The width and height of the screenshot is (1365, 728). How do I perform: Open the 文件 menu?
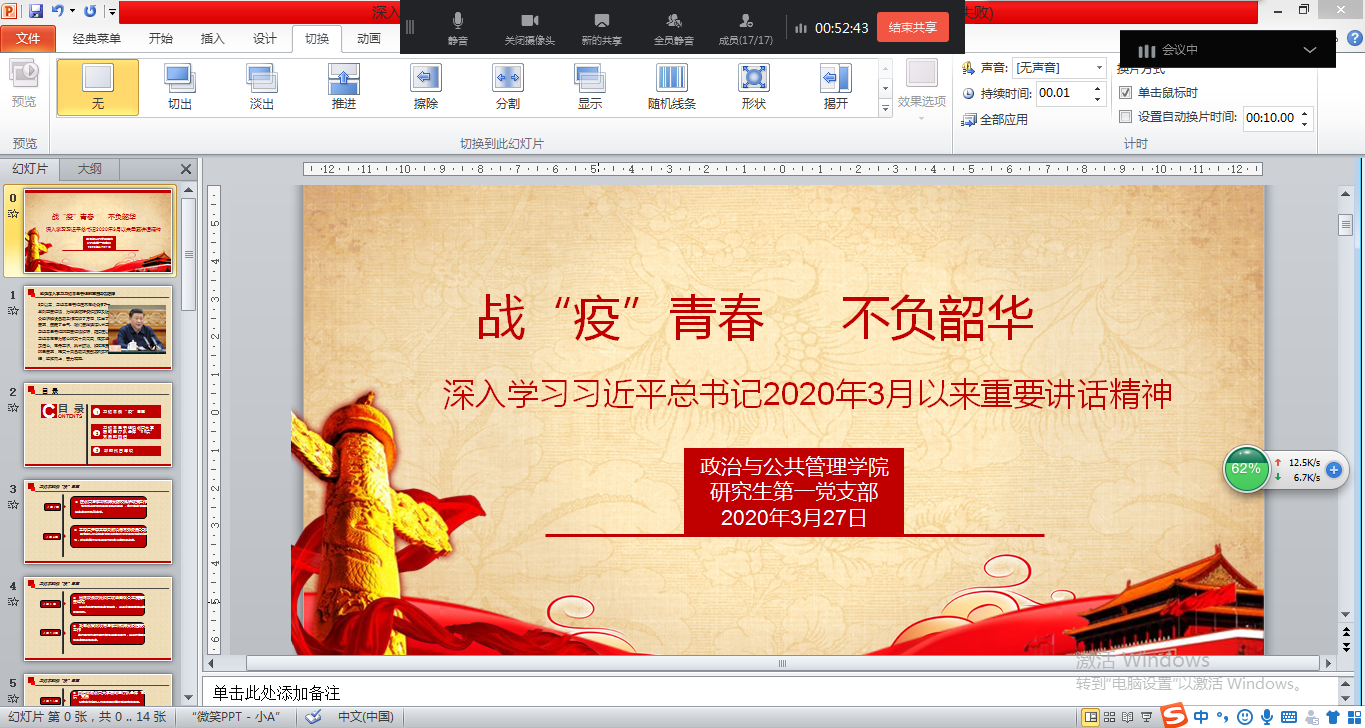coord(28,38)
